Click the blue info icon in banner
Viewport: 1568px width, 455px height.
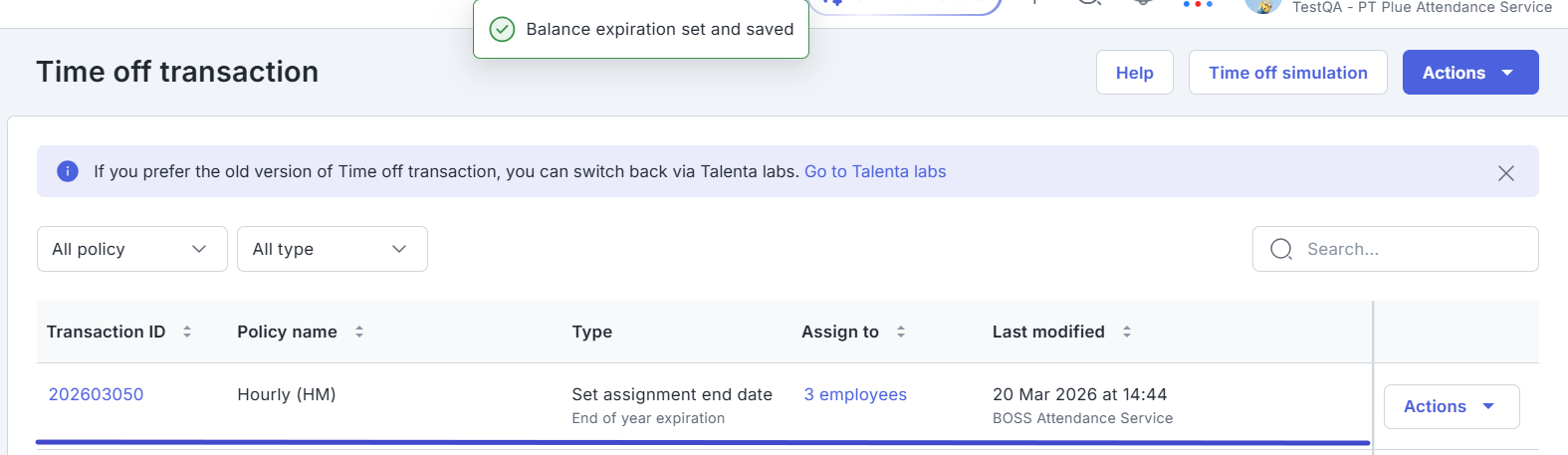pos(68,171)
